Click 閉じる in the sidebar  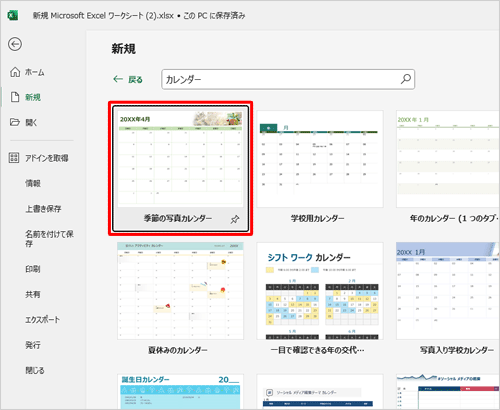point(35,370)
